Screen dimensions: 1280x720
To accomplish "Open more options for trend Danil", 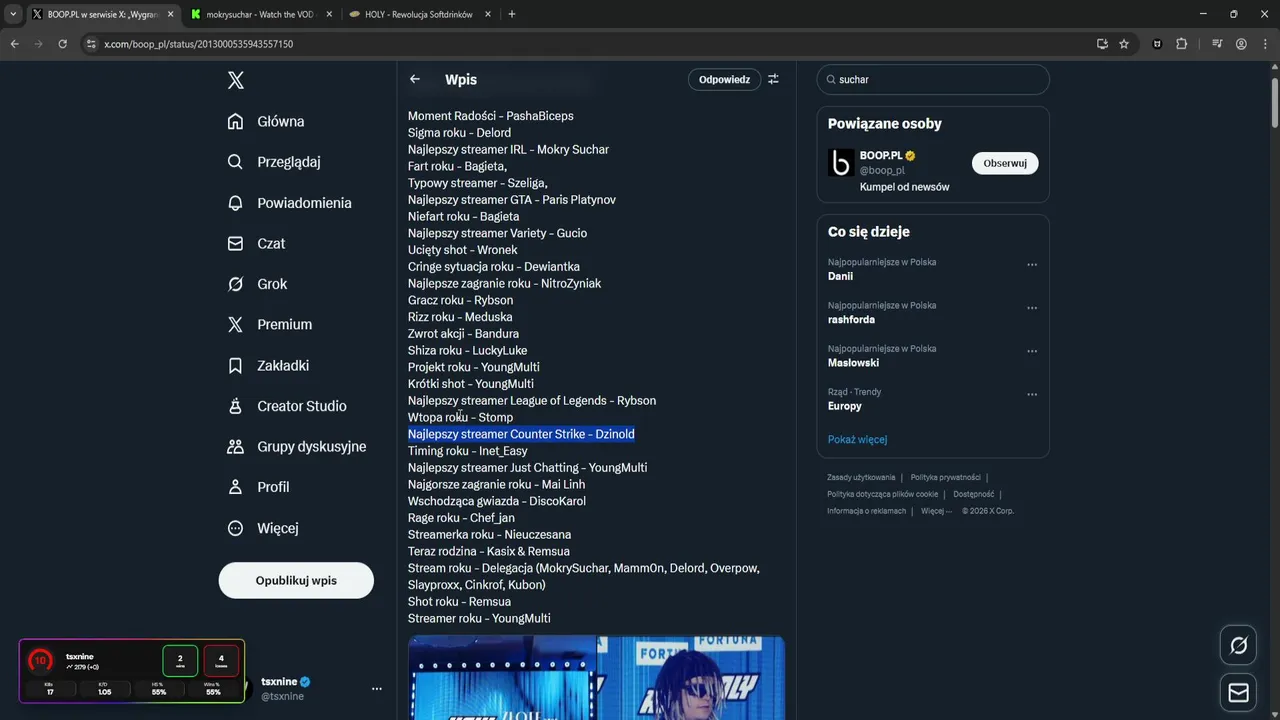I will point(1032,265).
